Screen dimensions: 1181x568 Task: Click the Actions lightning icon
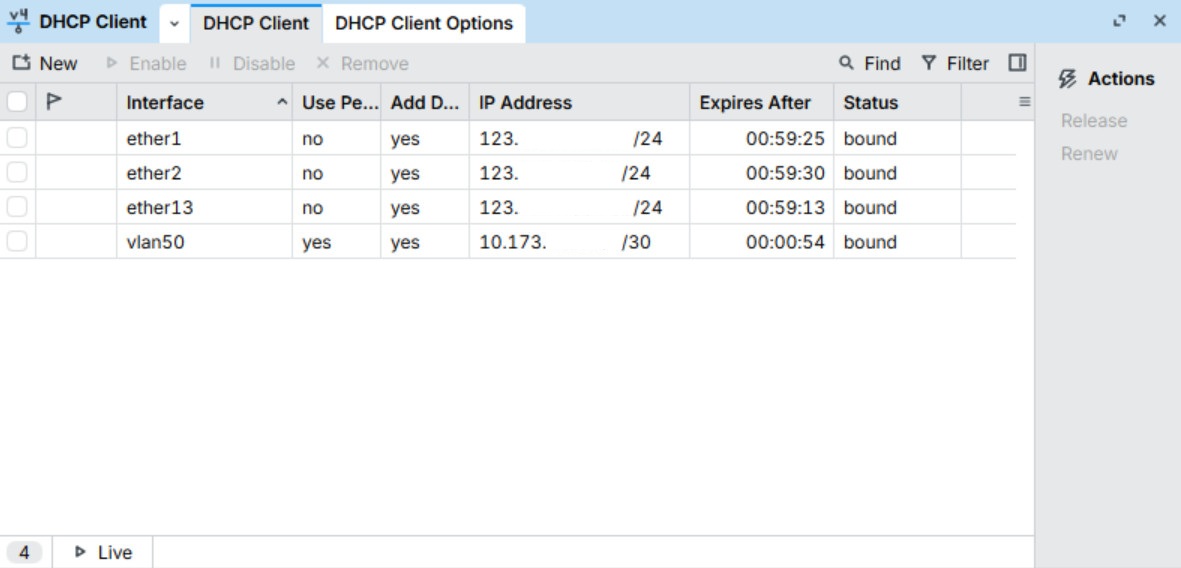point(1067,79)
